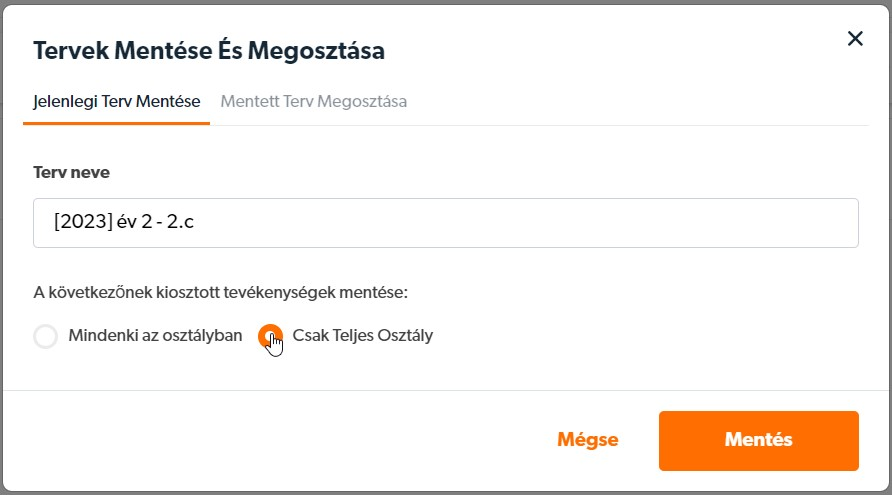This screenshot has height=495, width=892.
Task: Click the dialog title 'Tervek Mentése És Megosztása'
Action: pyautogui.click(x=209, y=51)
